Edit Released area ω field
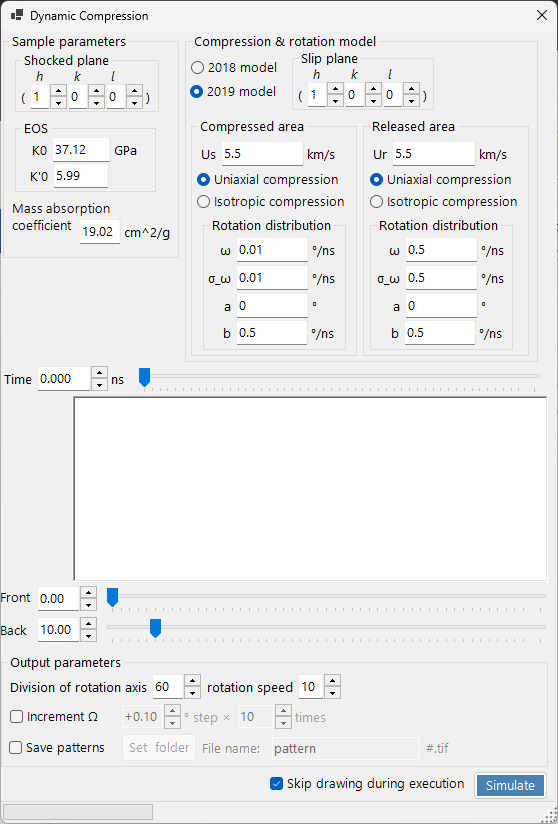 click(441, 250)
